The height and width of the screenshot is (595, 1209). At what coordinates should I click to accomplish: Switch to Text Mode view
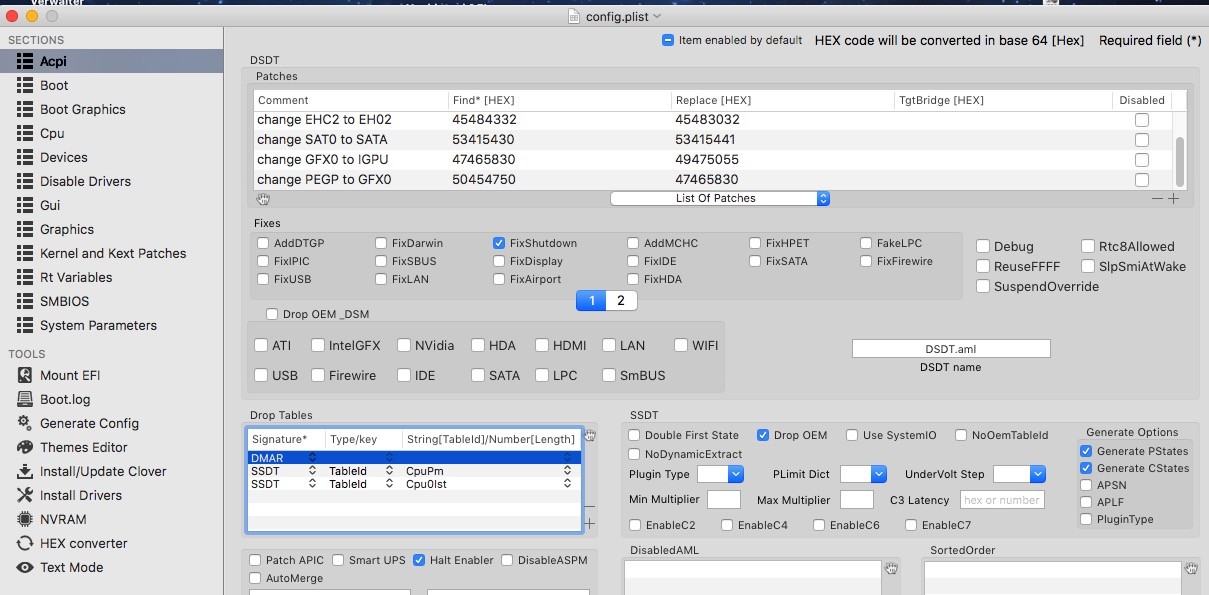[71, 567]
